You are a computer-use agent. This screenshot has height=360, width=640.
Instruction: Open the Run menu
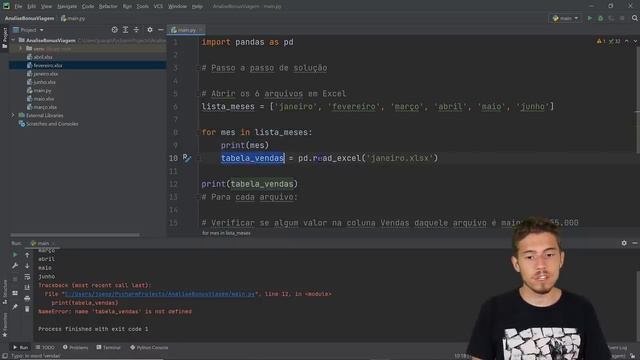(127, 7)
